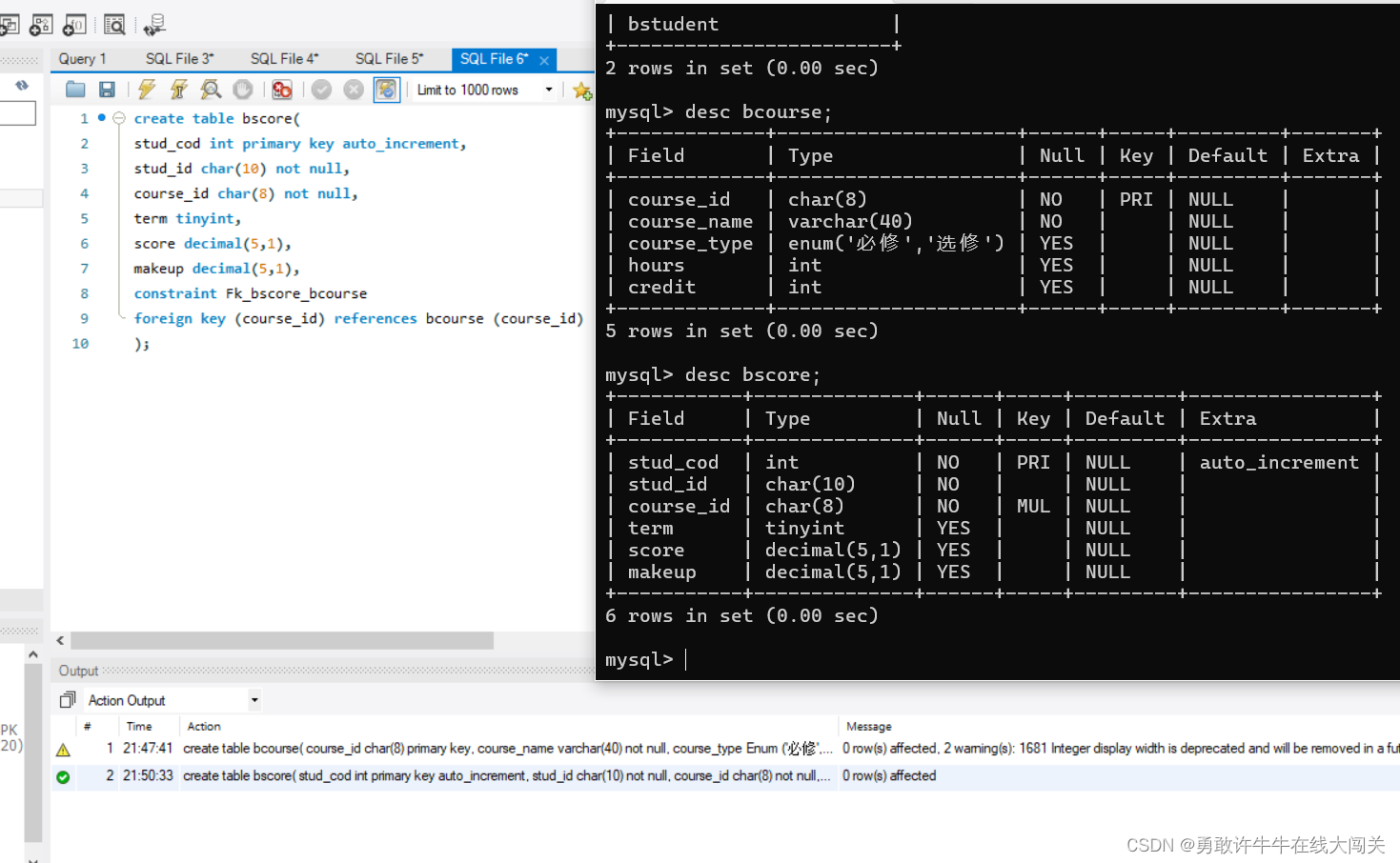Click the add snippet star icon

coord(582,90)
